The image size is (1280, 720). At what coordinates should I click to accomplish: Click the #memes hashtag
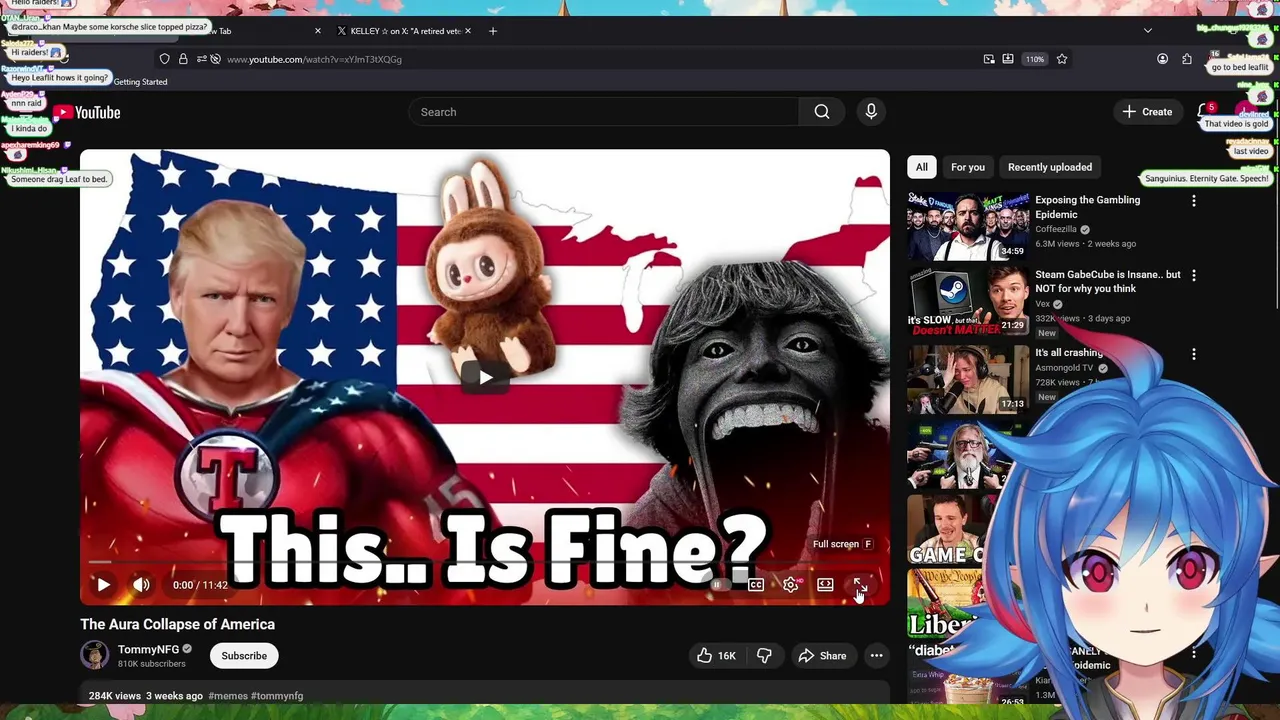click(x=228, y=696)
